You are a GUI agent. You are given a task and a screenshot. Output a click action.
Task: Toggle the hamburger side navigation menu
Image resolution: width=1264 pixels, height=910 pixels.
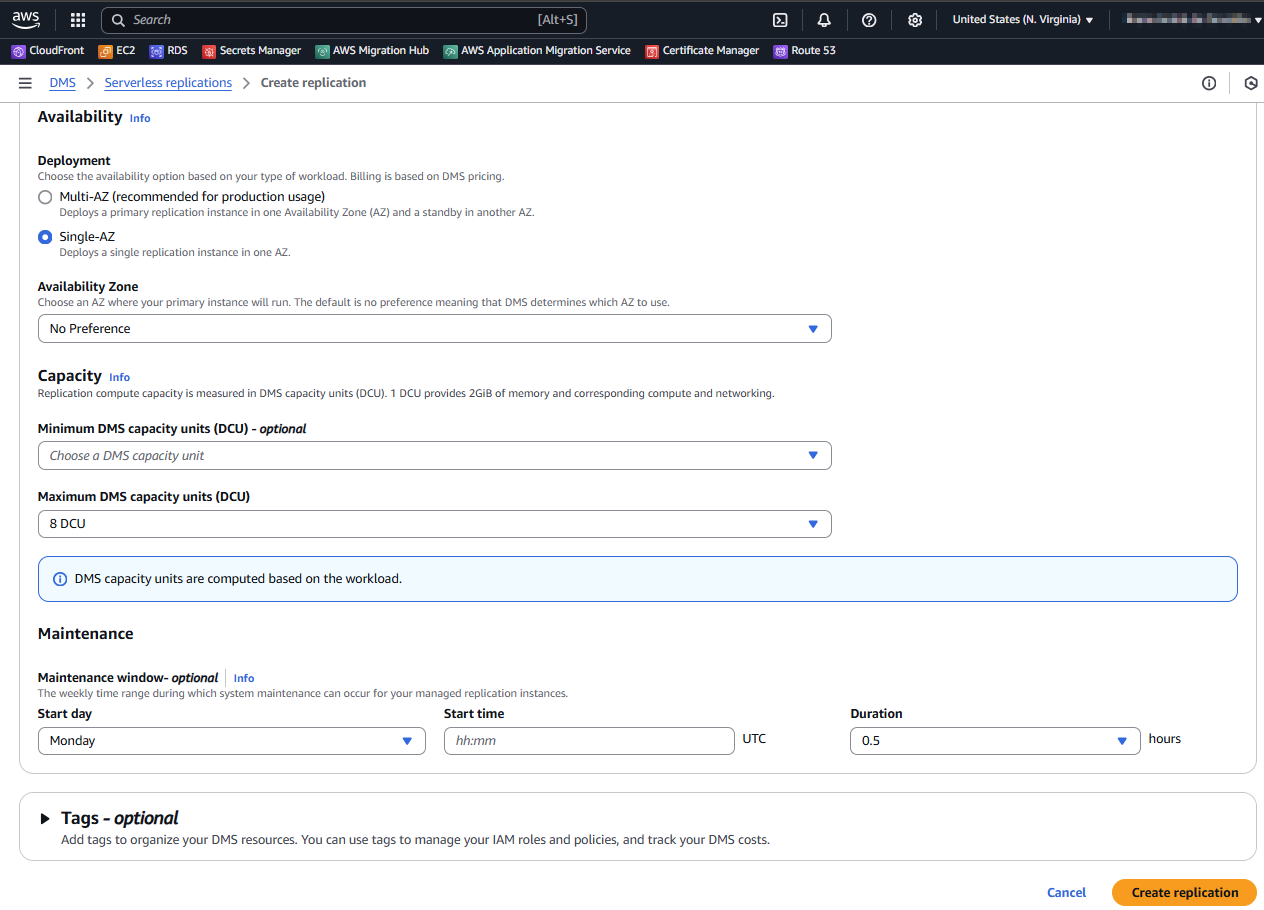pos(25,83)
